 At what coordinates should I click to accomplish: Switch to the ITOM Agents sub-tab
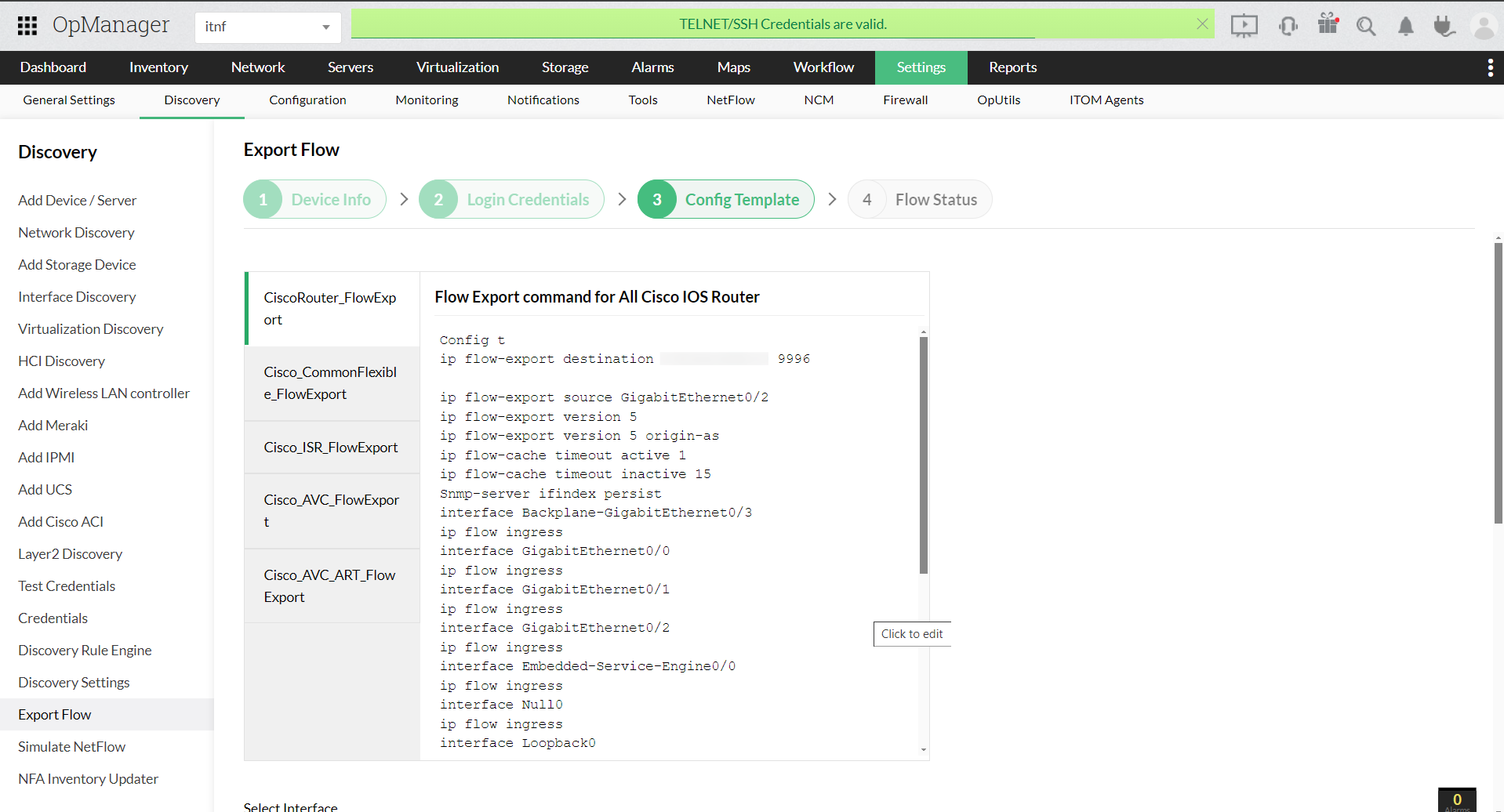tap(1106, 100)
